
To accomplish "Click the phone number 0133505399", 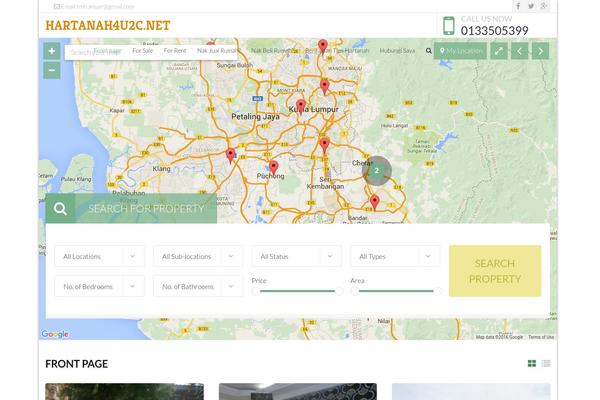I will [x=494, y=31].
